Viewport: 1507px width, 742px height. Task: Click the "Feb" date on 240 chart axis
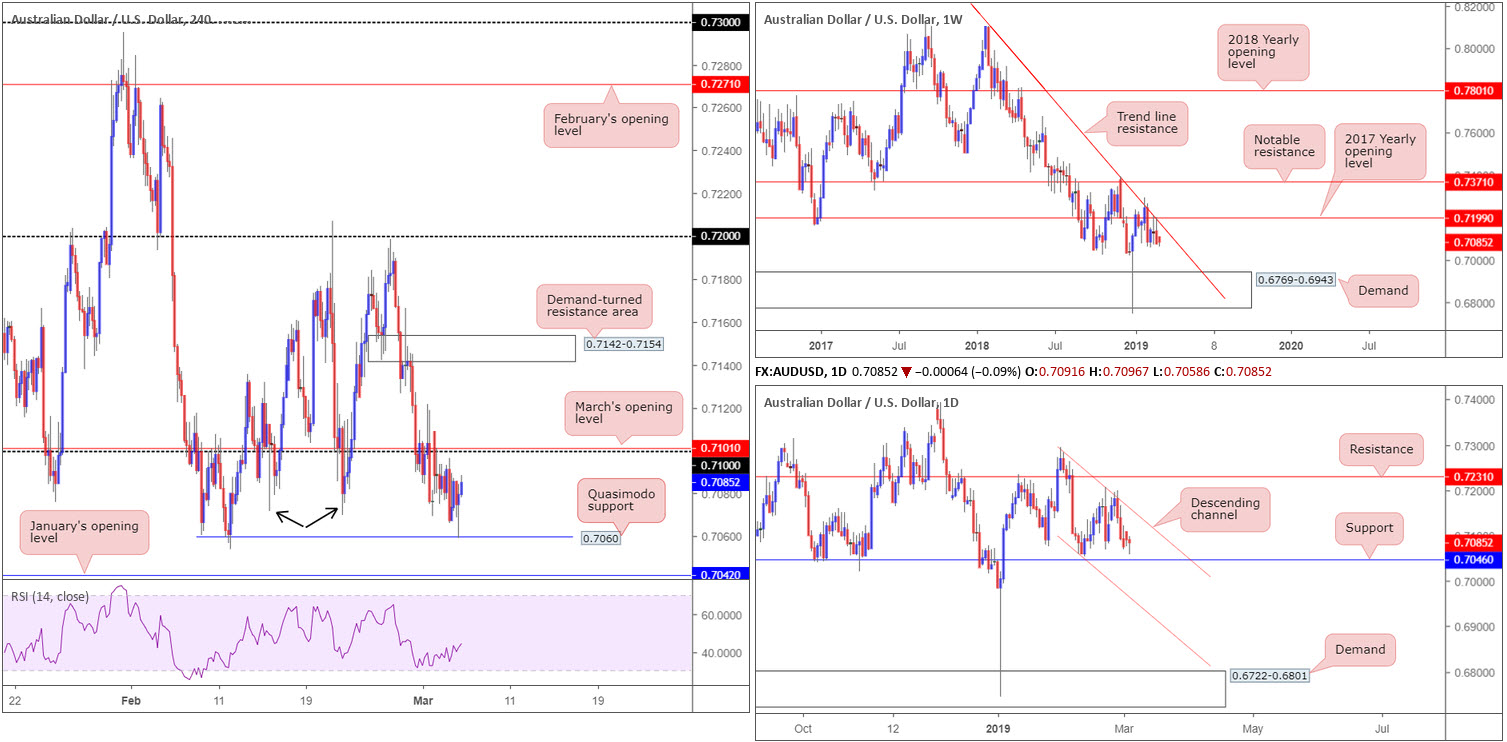(130, 703)
